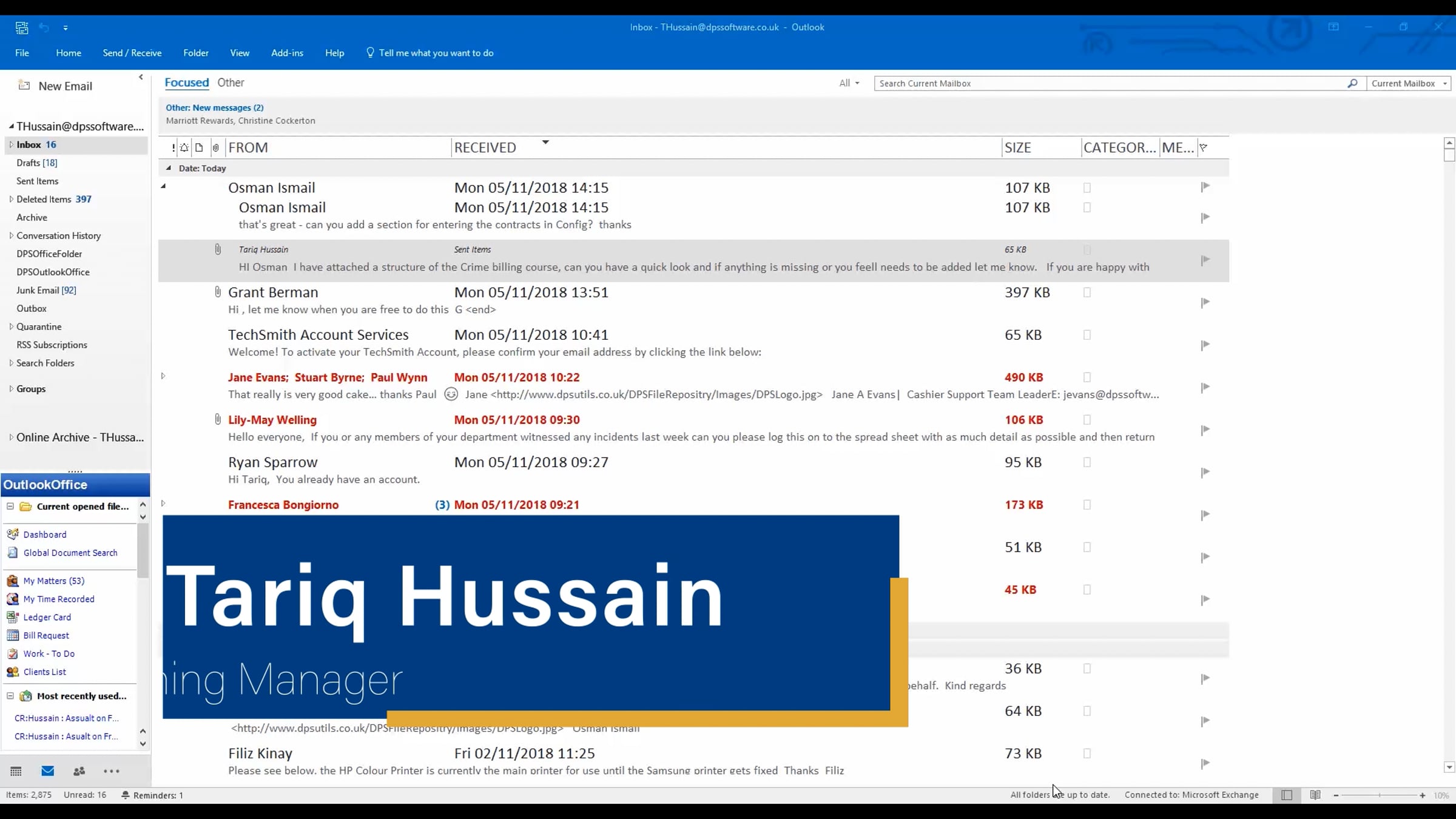Screen dimensions: 1456x819
Task: Click the zoom out minus button
Action: (x=1336, y=795)
